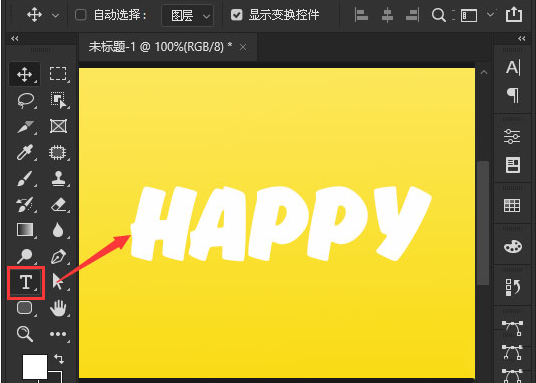Collapse the left toolbox double-arrow
This screenshot has height=383, width=536.
coord(15,39)
